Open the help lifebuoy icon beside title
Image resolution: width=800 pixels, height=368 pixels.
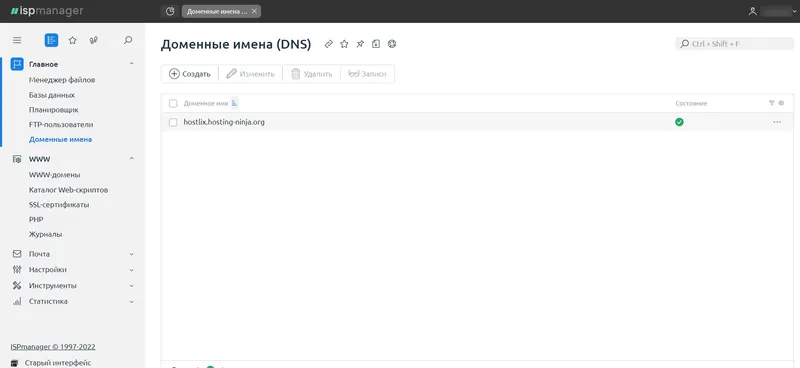pos(392,44)
